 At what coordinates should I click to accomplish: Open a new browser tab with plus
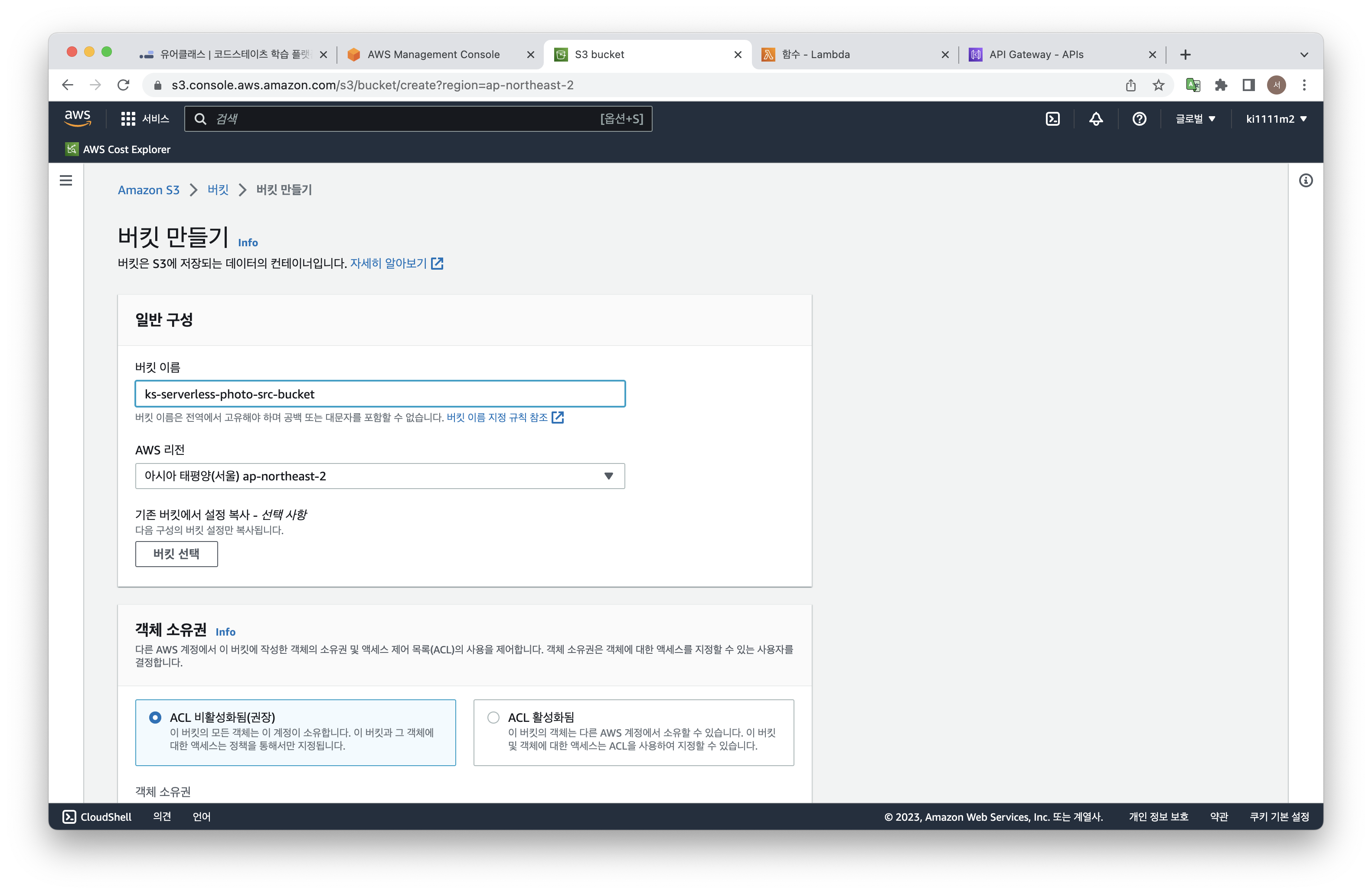point(1185,55)
